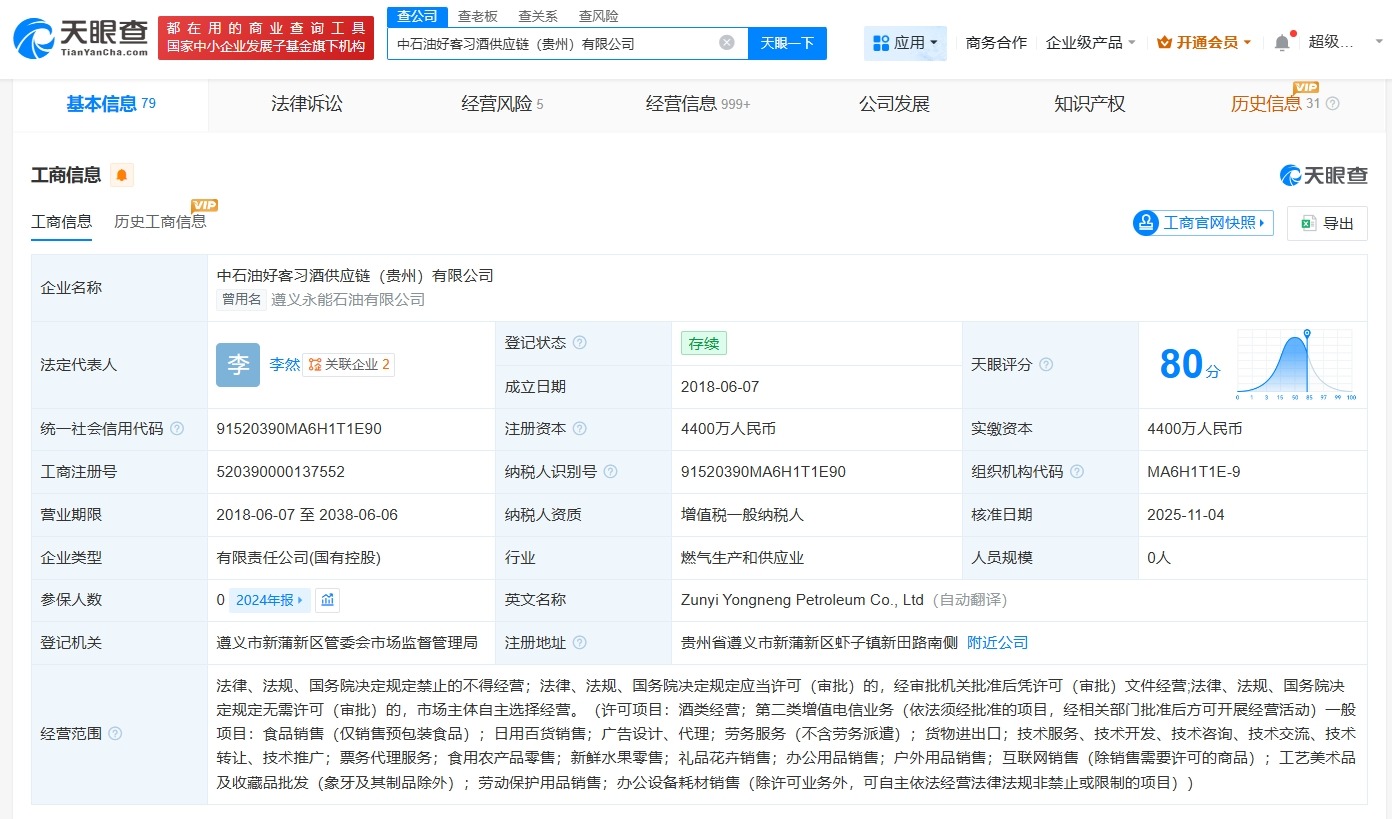Clear the company name search box
This screenshot has width=1392, height=819.
click(x=727, y=41)
